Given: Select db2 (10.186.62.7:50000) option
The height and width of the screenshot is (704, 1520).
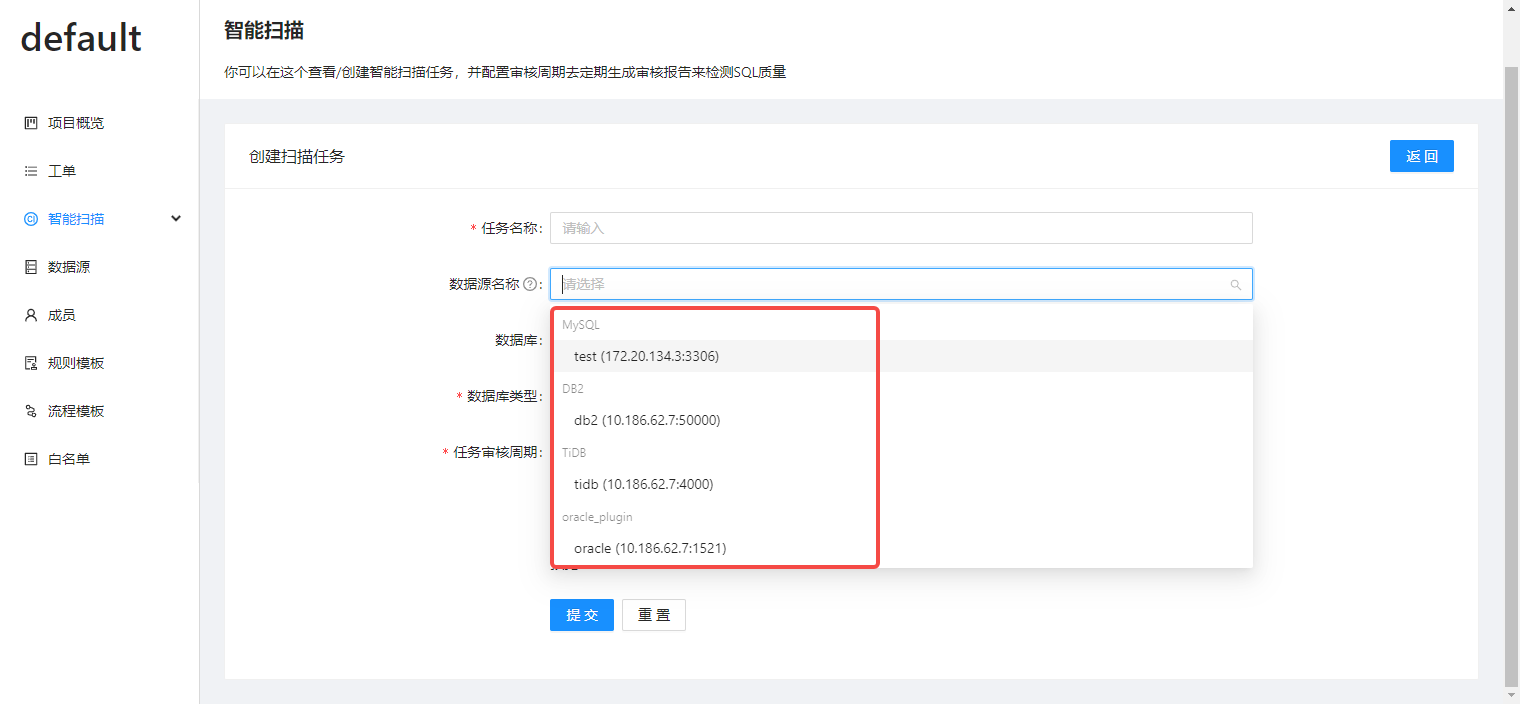Looking at the screenshot, I should pos(901,420).
